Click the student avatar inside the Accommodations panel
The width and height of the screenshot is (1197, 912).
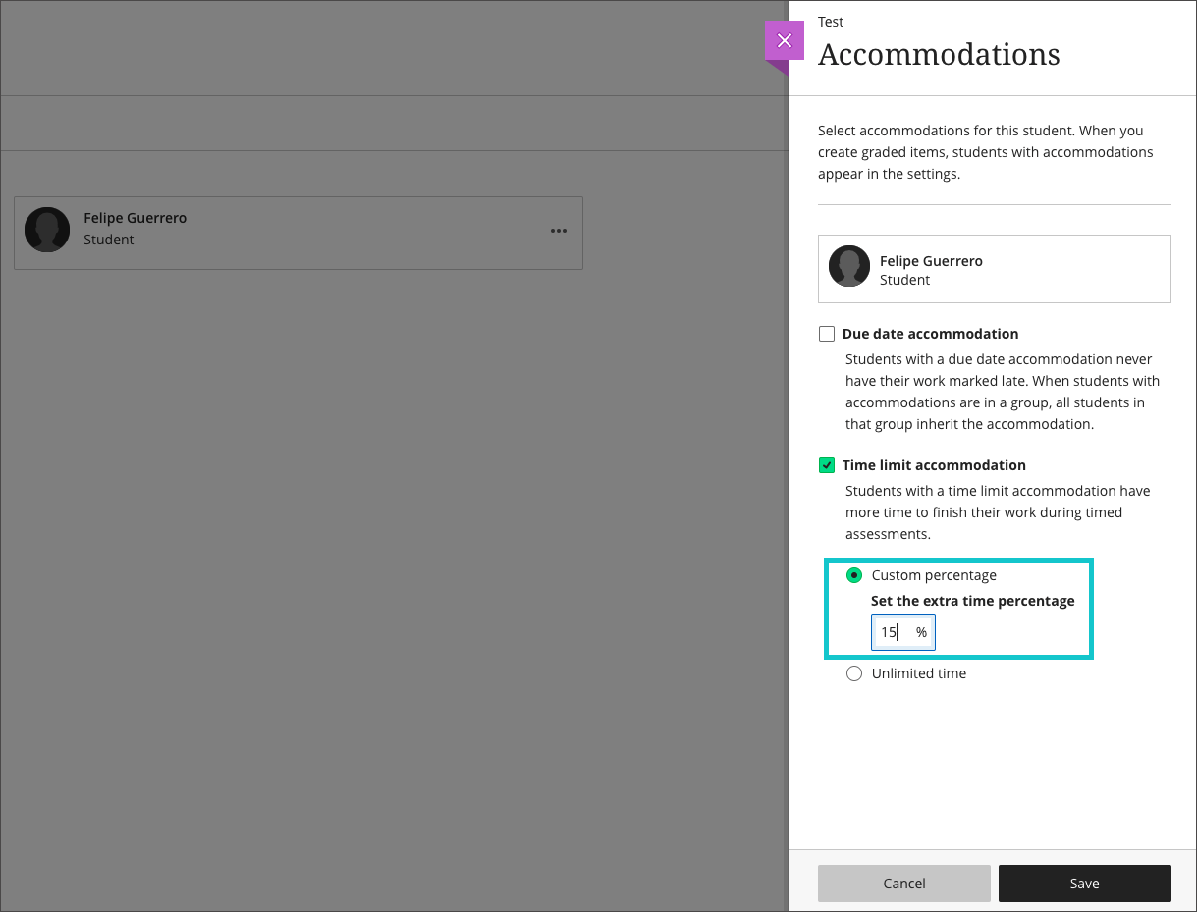[849, 267]
